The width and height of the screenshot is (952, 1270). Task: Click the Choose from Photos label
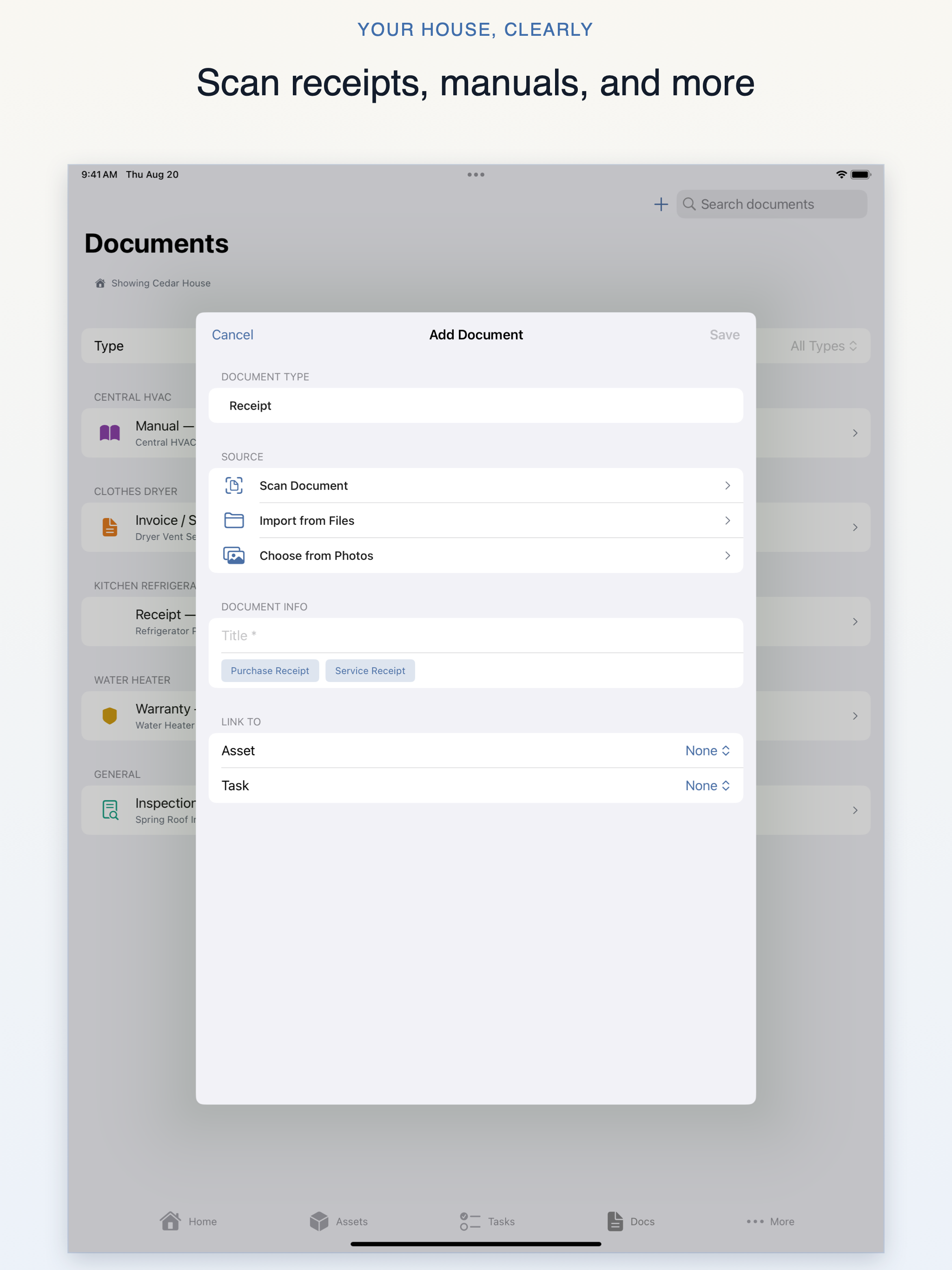click(317, 556)
